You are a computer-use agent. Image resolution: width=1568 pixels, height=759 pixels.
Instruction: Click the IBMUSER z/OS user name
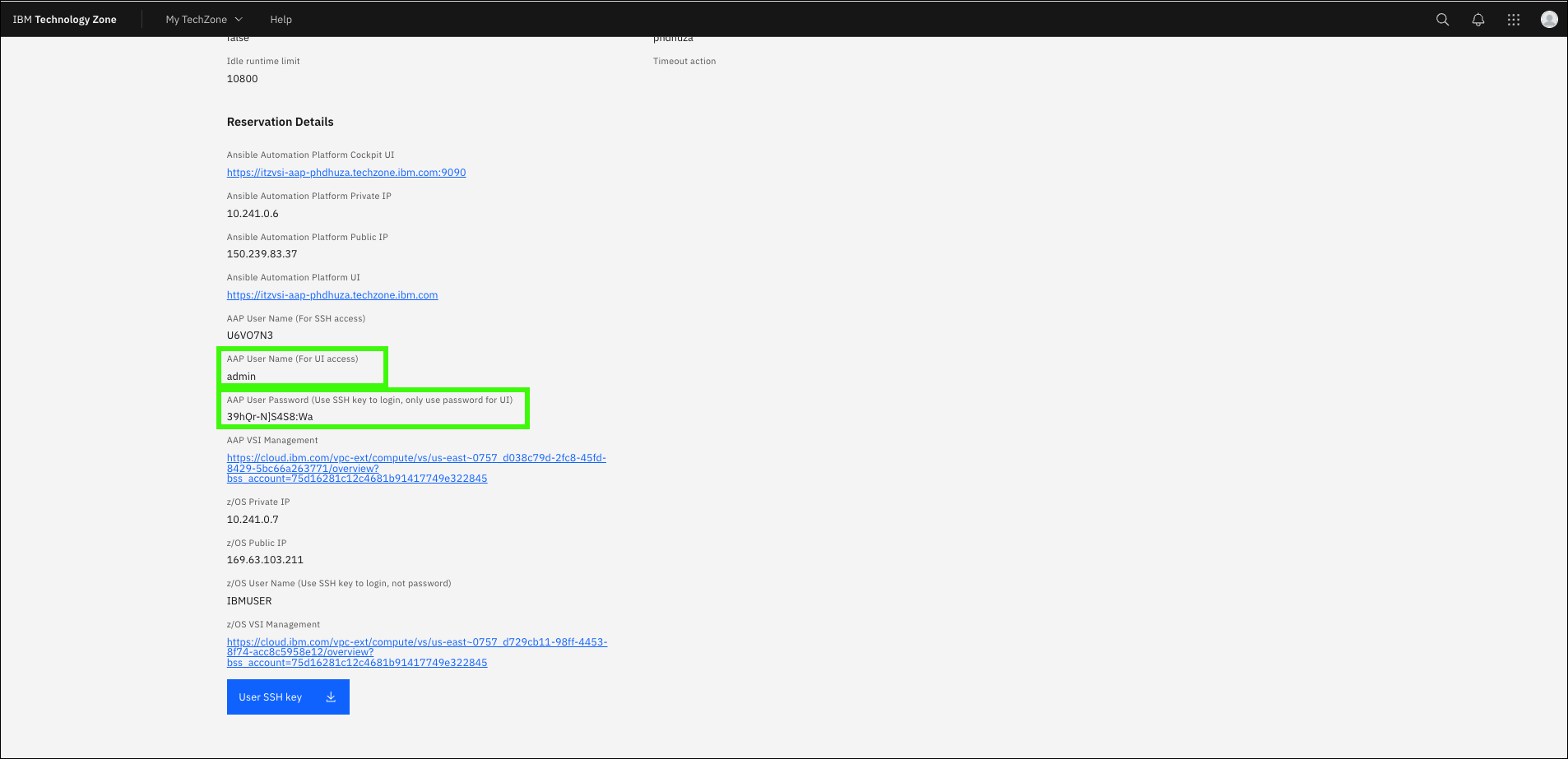point(248,601)
